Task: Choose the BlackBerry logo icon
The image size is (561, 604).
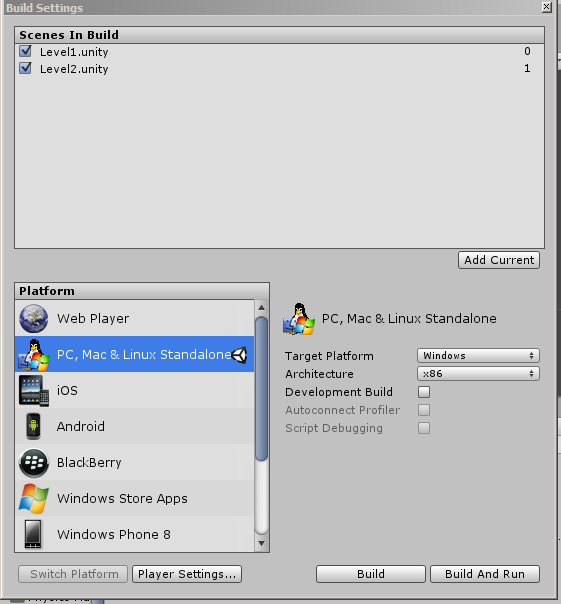Action: click(34, 462)
